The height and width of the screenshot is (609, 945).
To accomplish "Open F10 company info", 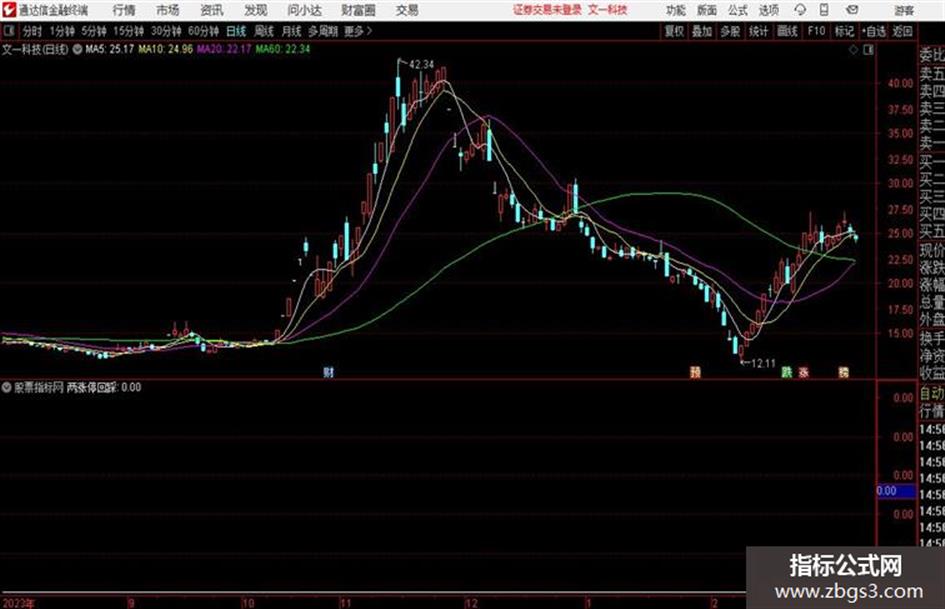I will (816, 31).
